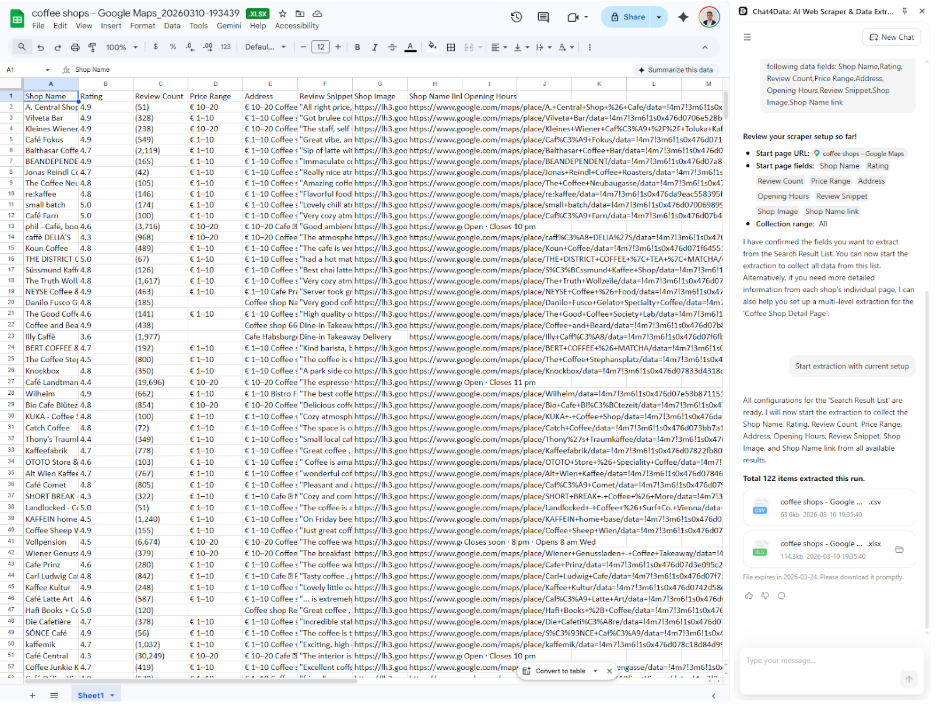Start a New Chat

tap(892, 37)
